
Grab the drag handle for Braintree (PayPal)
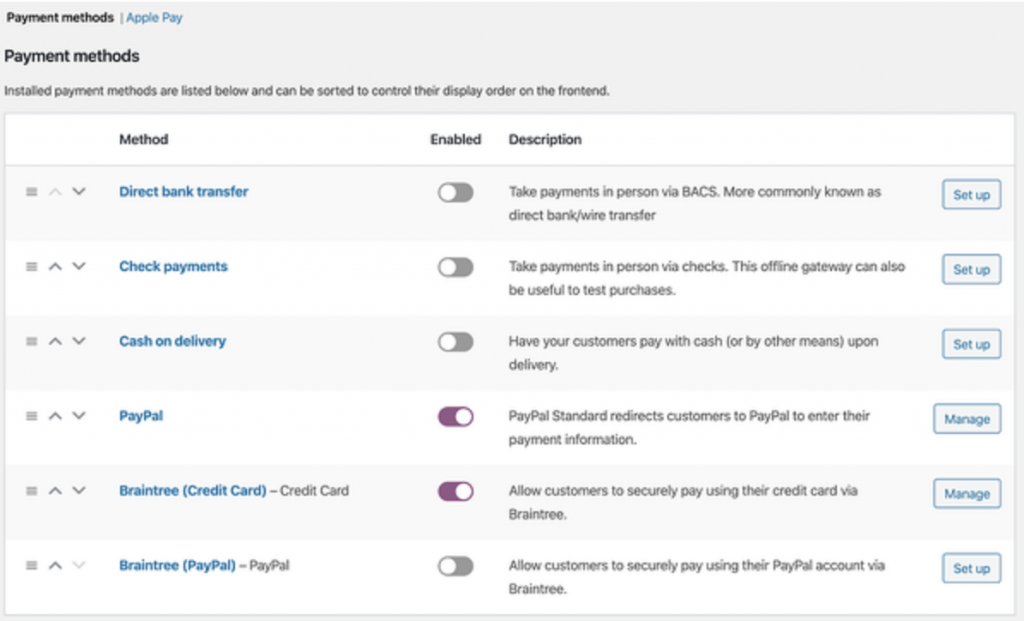pyautogui.click(x=31, y=565)
